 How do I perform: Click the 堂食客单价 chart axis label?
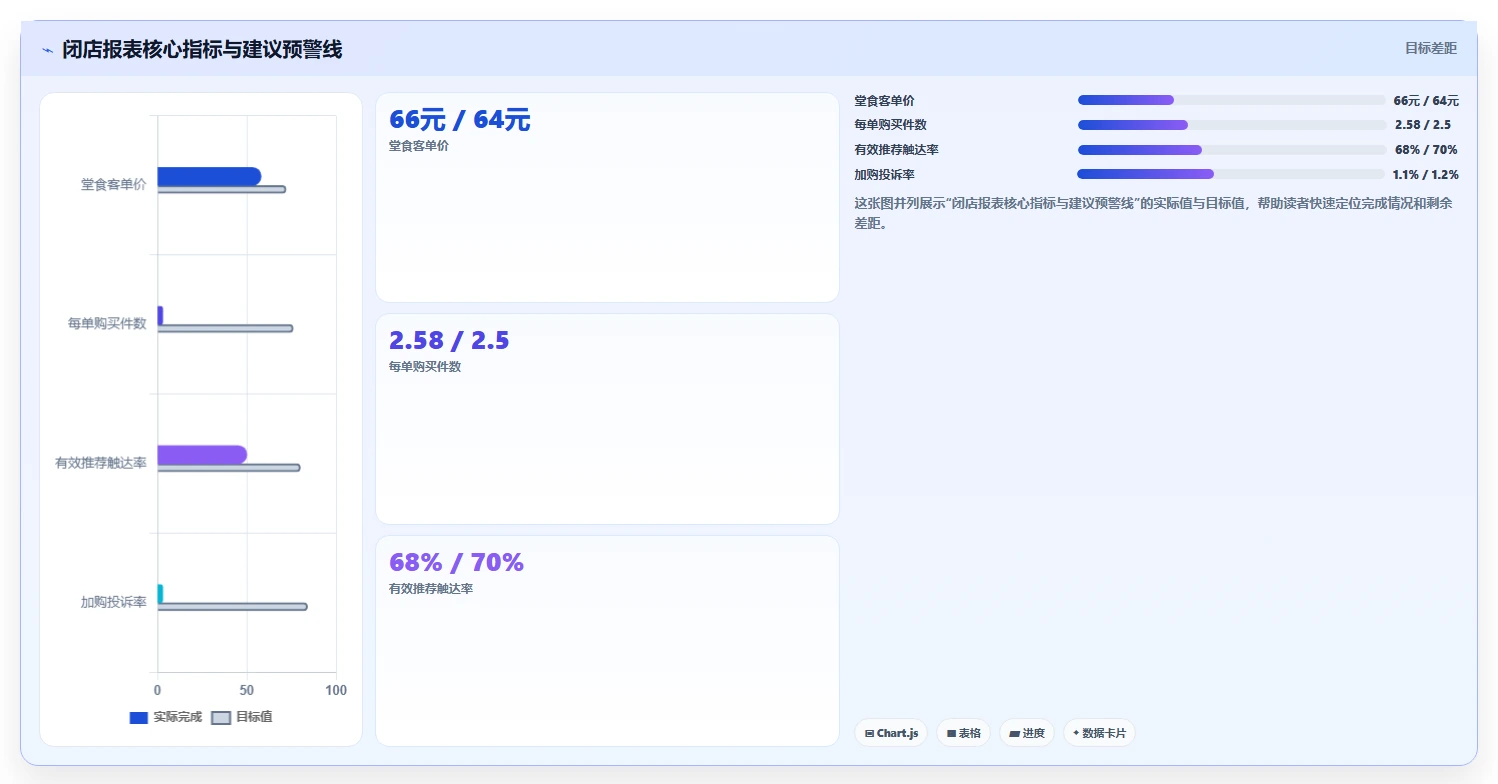[114, 184]
